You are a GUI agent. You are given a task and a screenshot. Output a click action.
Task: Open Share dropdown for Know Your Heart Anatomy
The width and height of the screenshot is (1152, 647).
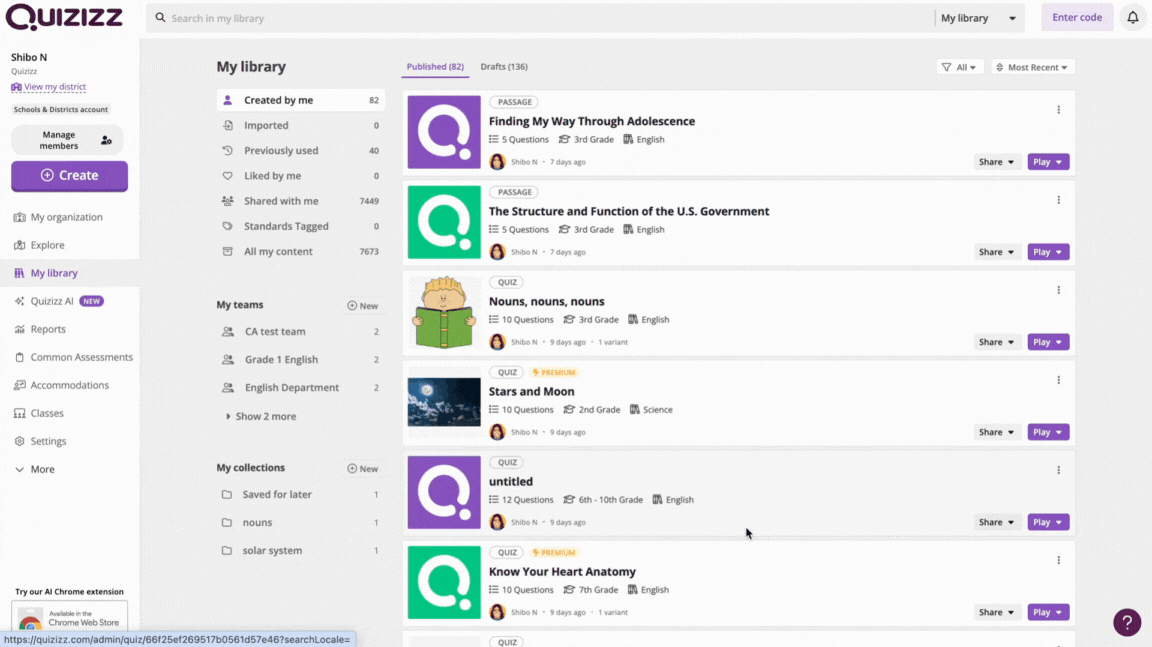pos(996,612)
